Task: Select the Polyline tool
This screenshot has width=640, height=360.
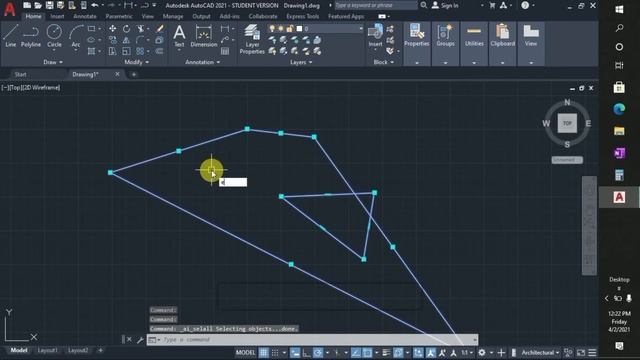Action: [31, 36]
